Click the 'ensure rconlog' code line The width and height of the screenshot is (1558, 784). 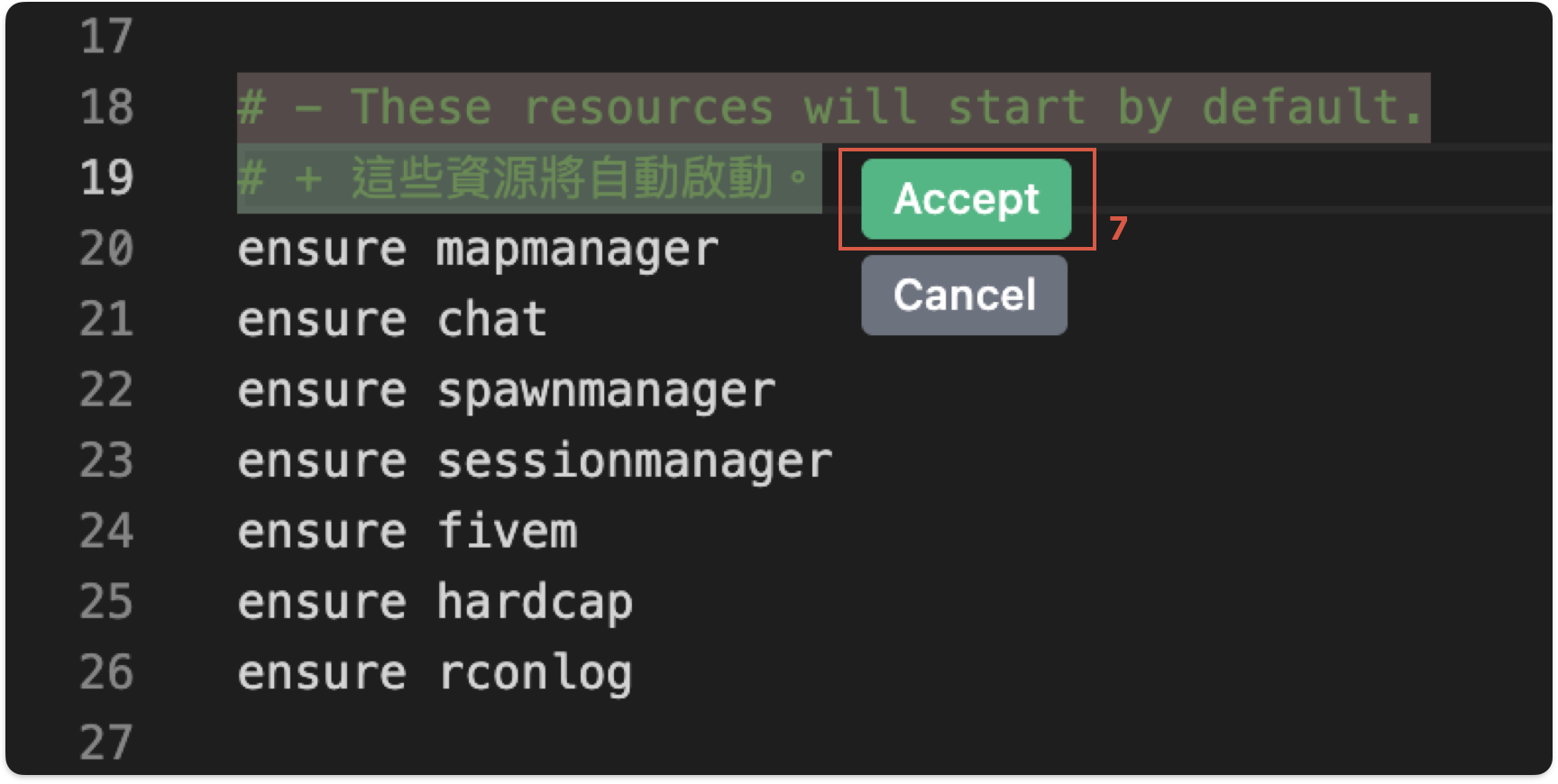pyautogui.click(x=435, y=673)
